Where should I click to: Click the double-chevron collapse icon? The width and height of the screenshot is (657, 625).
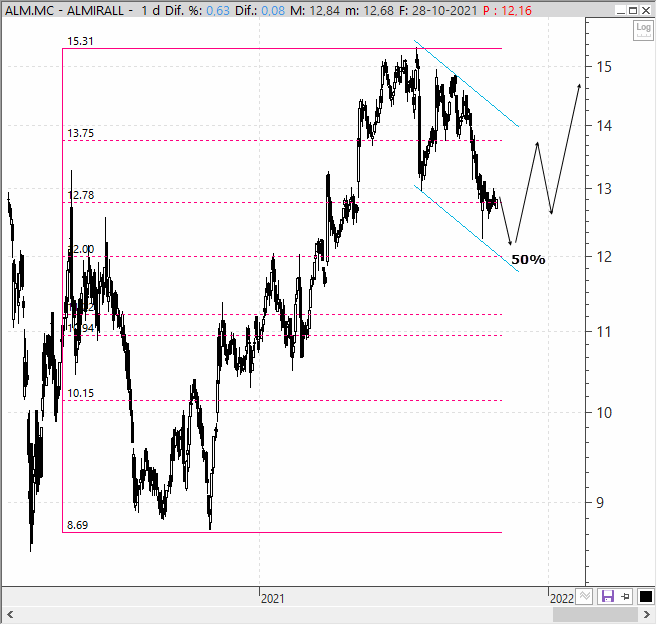(585, 596)
